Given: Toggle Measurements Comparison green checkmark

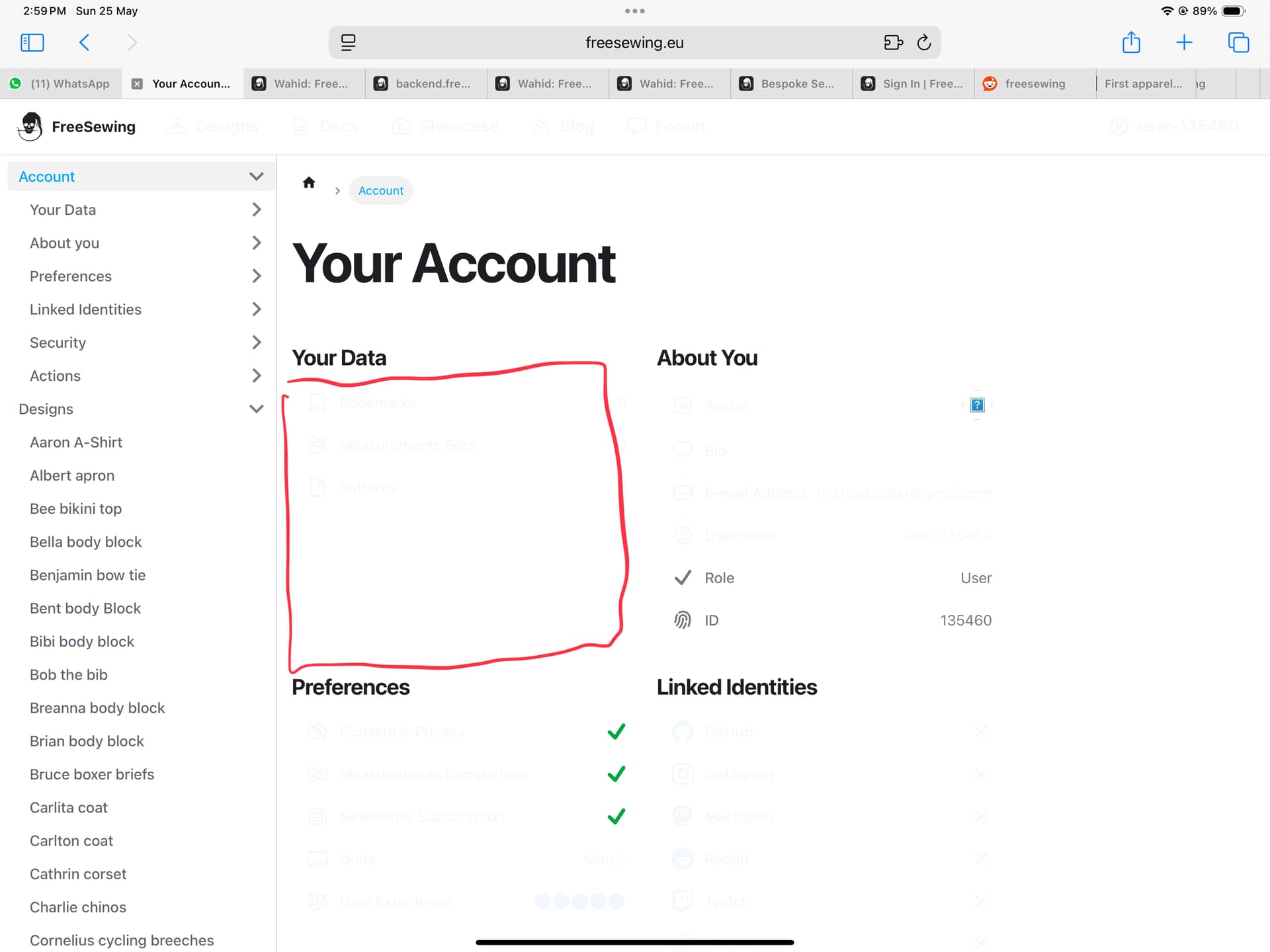Looking at the screenshot, I should tap(616, 774).
